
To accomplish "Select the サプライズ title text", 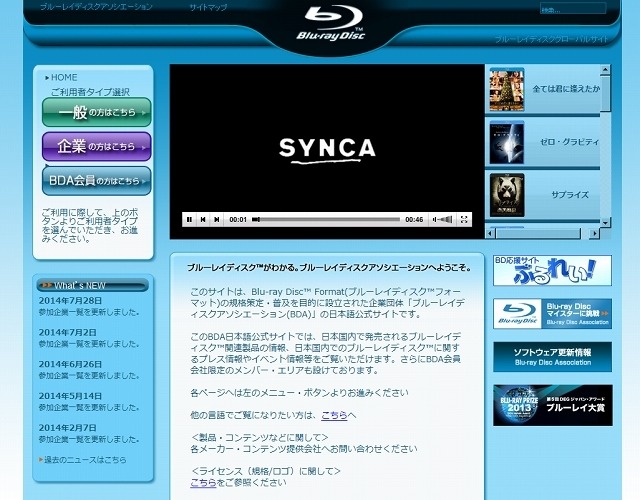I will click(x=570, y=195).
